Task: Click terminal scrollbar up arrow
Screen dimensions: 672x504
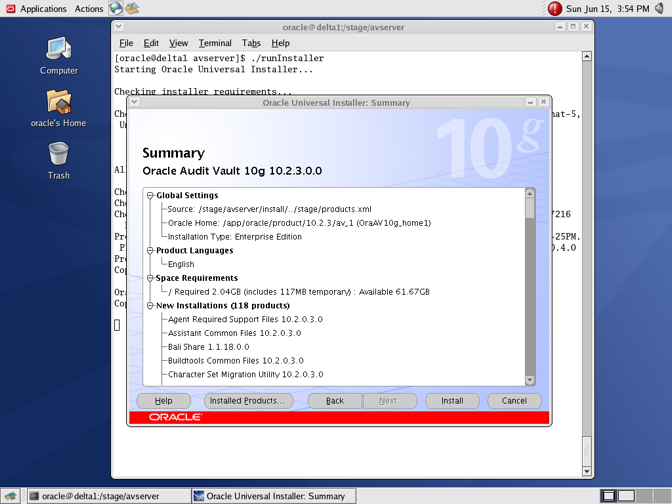Action: click(x=587, y=56)
